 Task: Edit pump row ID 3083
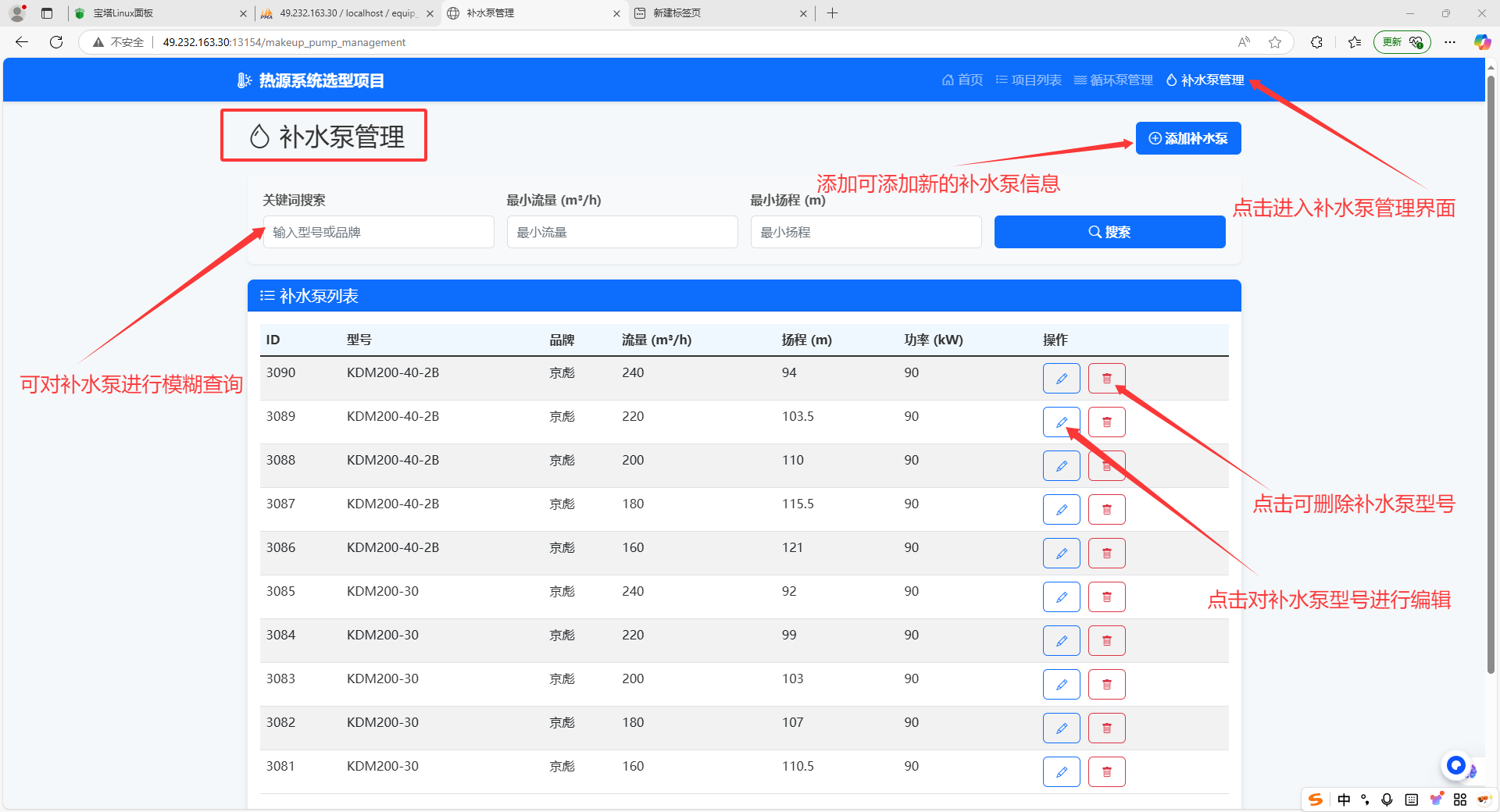pyautogui.click(x=1061, y=685)
